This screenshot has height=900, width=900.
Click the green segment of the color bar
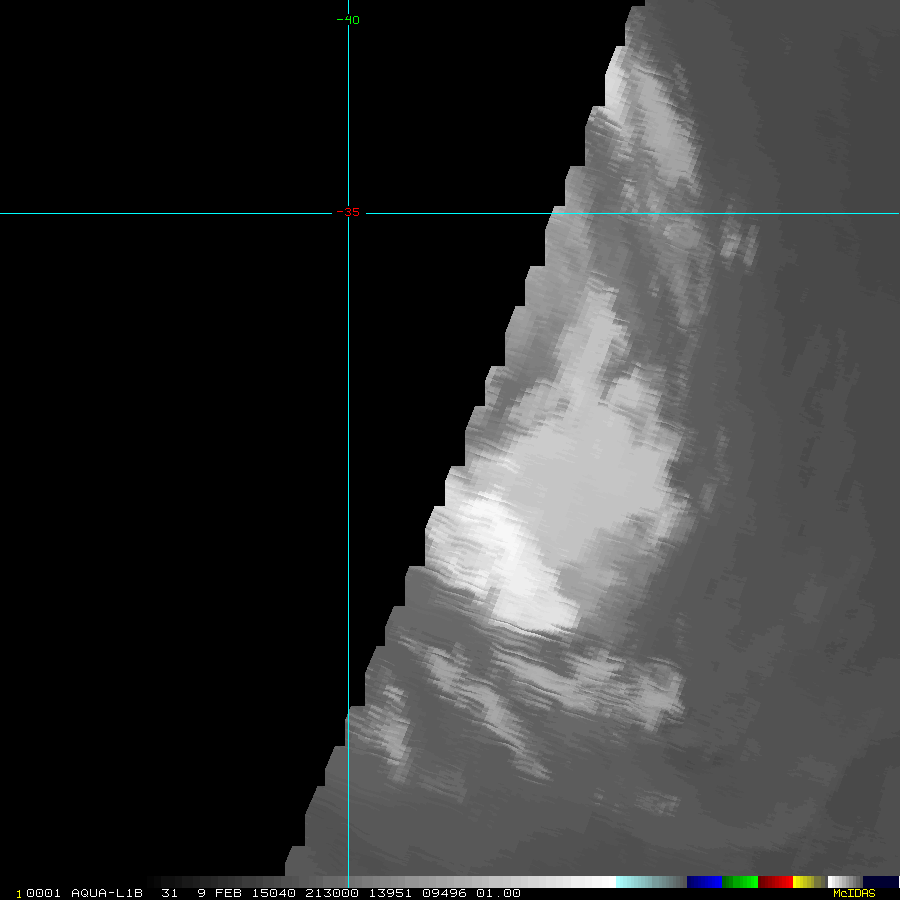pos(740,882)
